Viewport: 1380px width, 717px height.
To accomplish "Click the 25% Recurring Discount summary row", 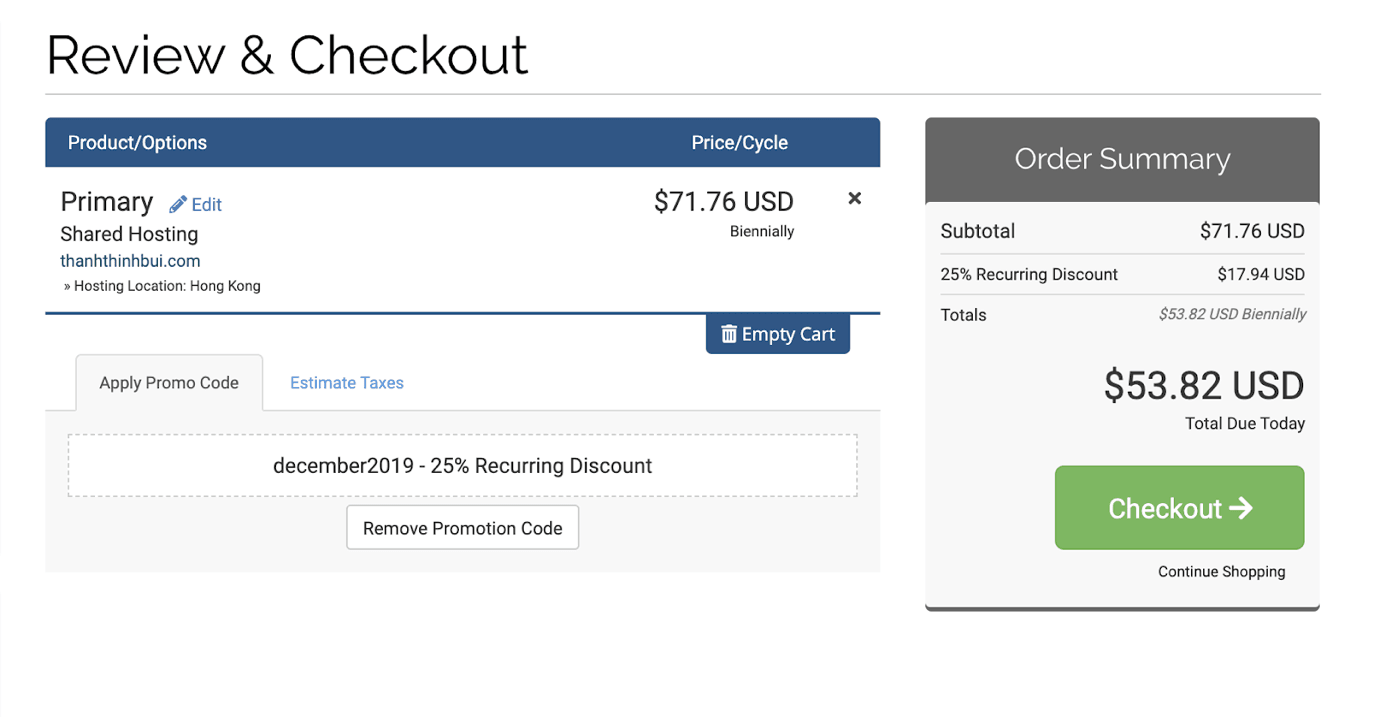I will click(x=1123, y=274).
